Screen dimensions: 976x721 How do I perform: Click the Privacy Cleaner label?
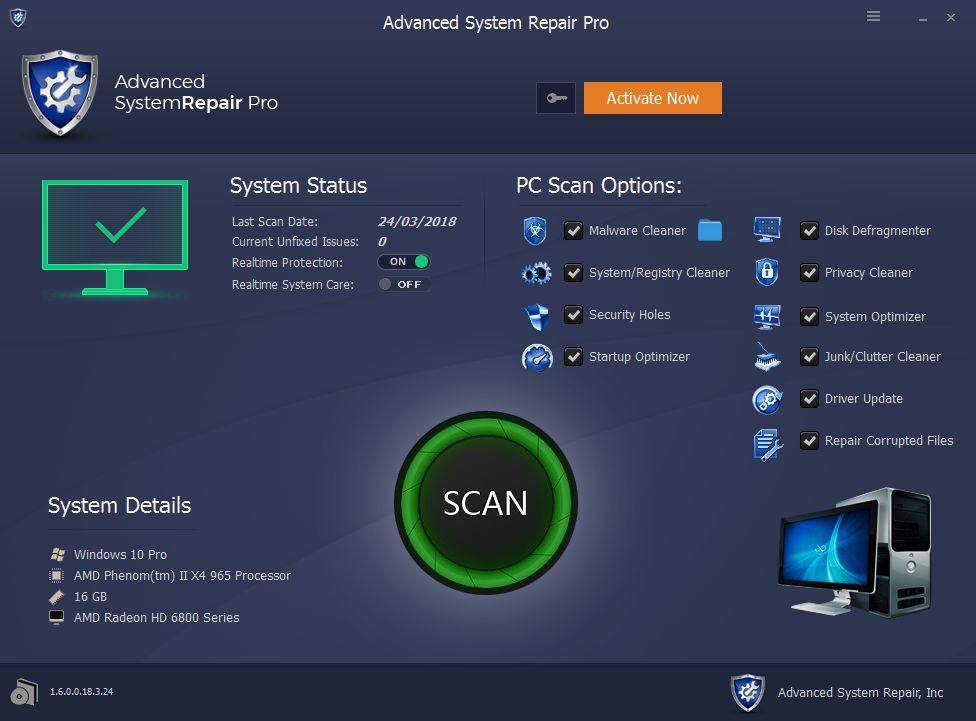pyautogui.click(x=868, y=273)
